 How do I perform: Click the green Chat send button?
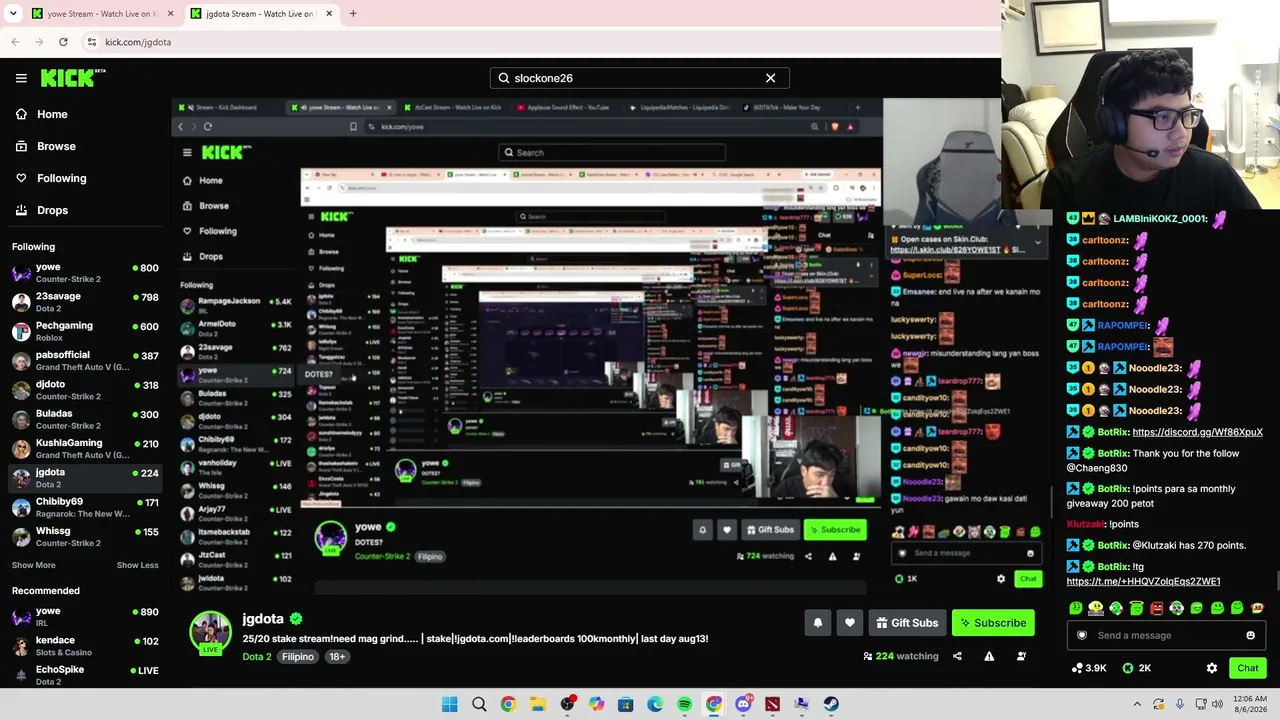pyautogui.click(x=1247, y=668)
